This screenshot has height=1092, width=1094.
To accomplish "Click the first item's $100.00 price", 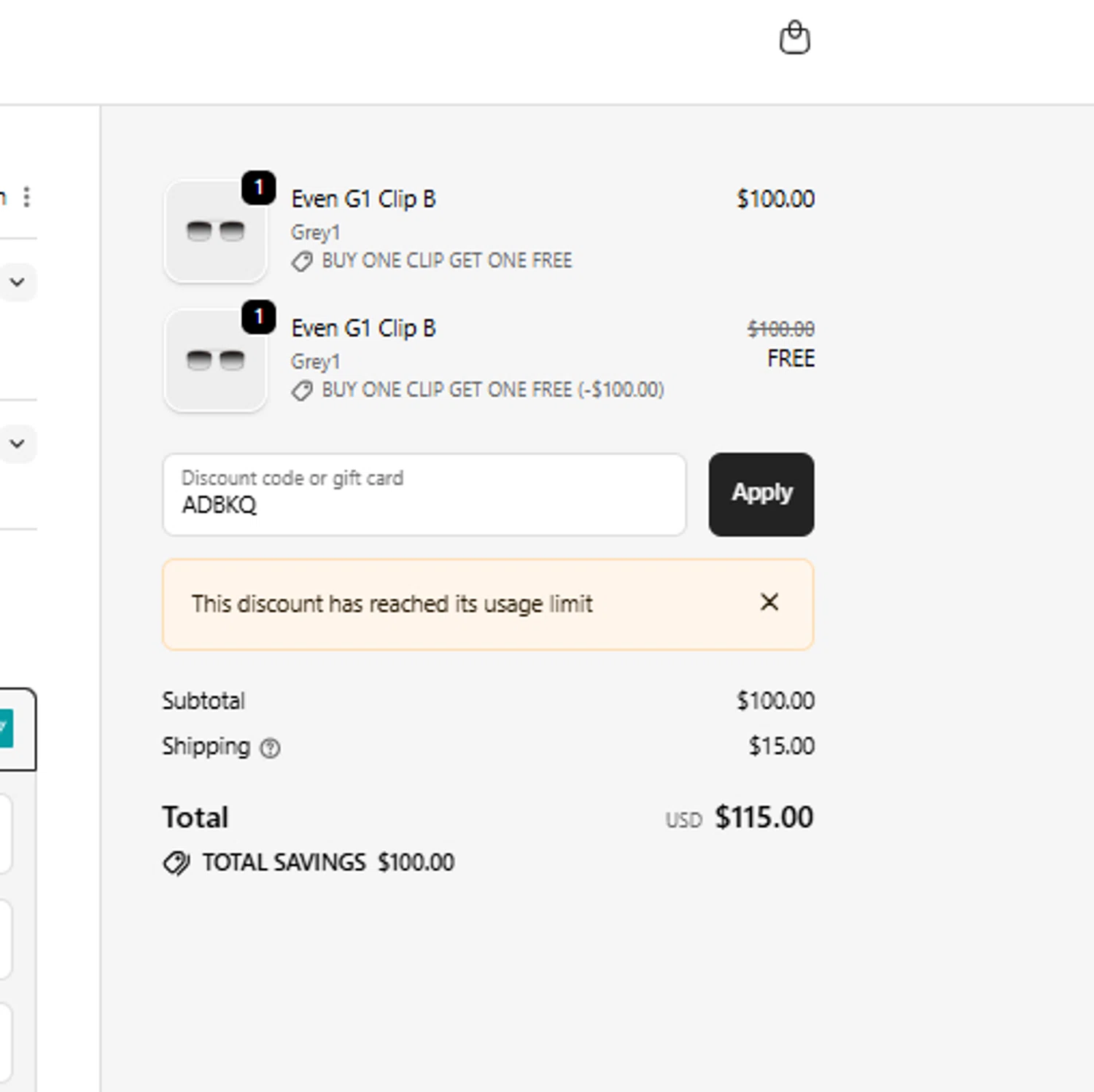I will coord(775,199).
